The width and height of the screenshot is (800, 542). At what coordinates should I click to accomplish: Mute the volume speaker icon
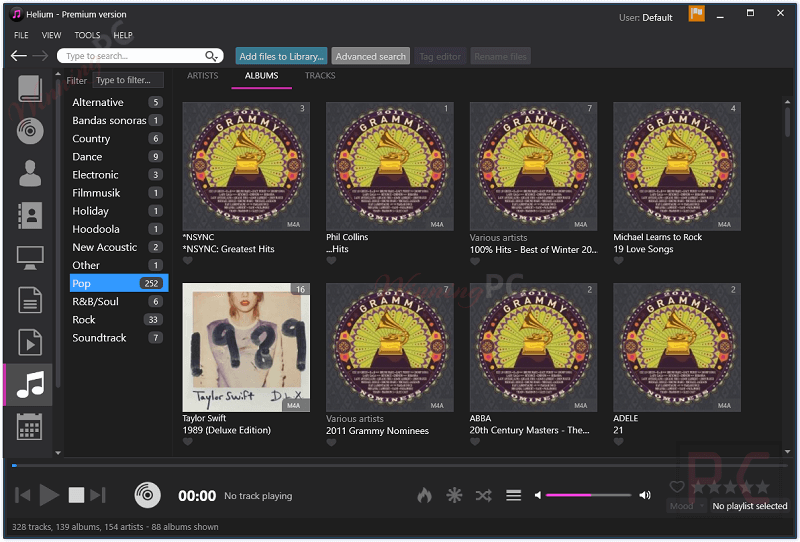tap(538, 495)
